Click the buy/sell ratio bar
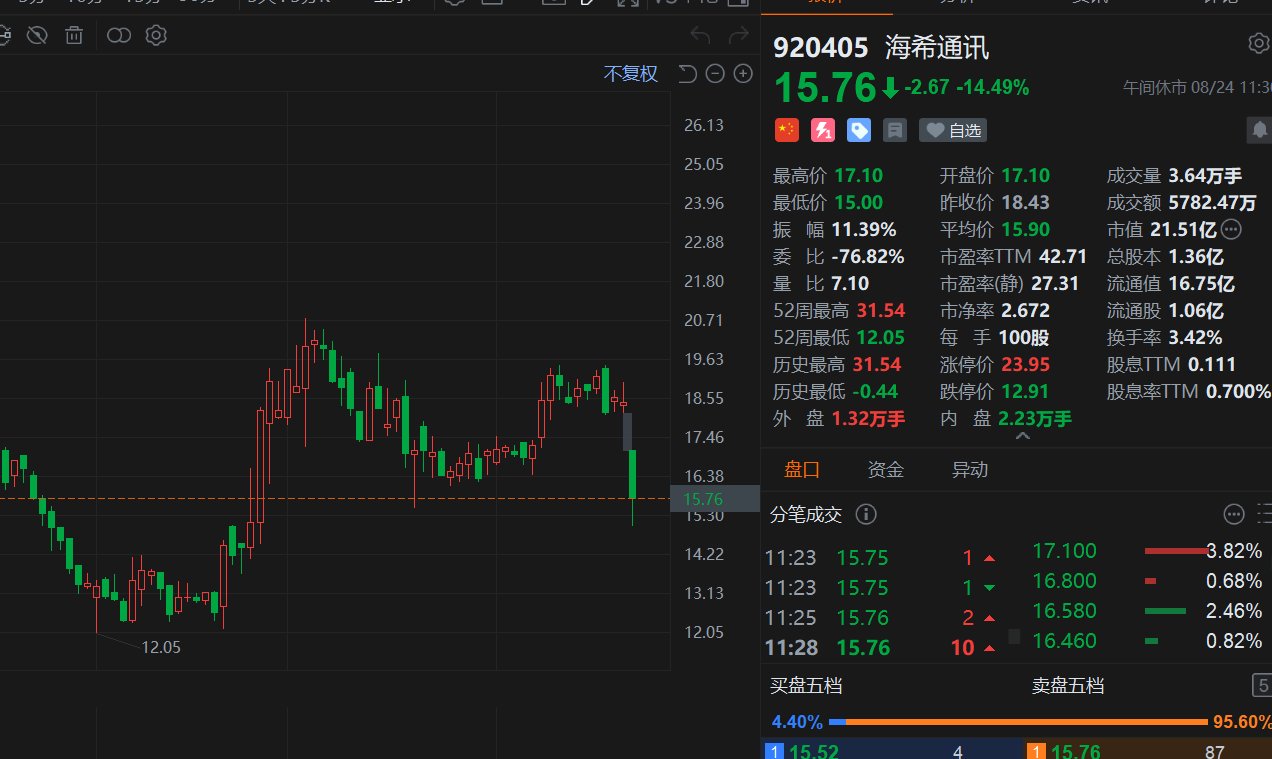The image size is (1272, 759). pyautogui.click(x=1018, y=721)
